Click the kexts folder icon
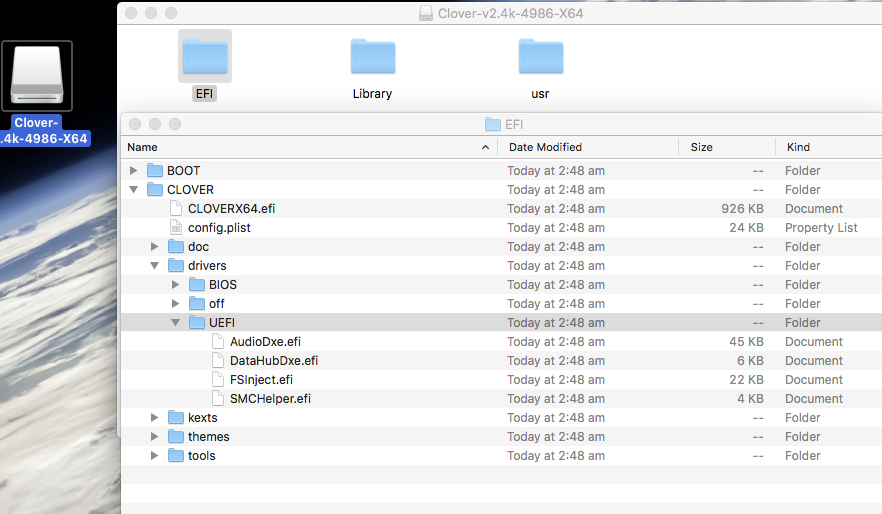This screenshot has height=514, width=882. pyautogui.click(x=176, y=417)
